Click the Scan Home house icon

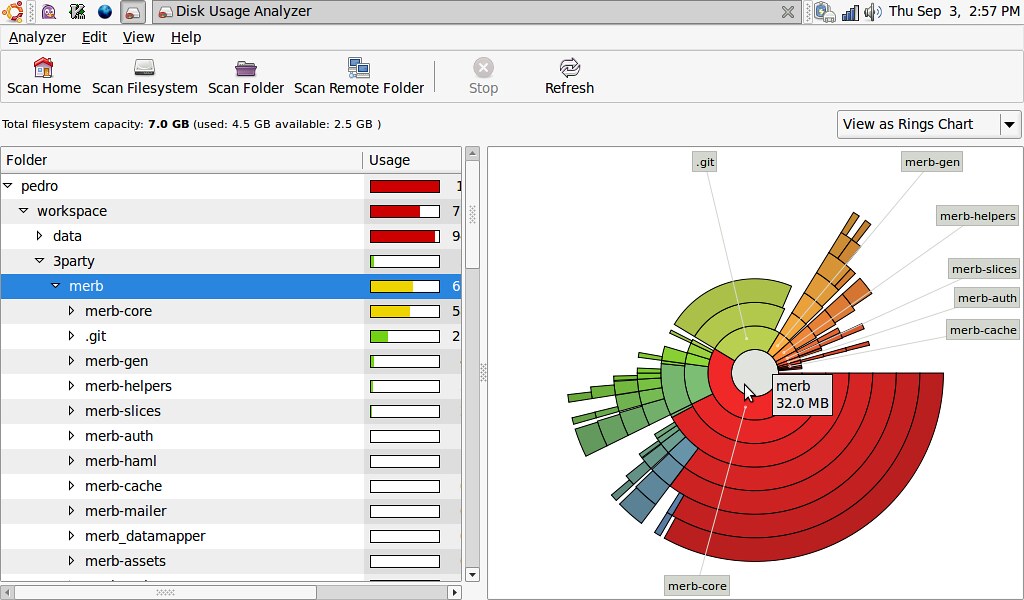(43, 67)
